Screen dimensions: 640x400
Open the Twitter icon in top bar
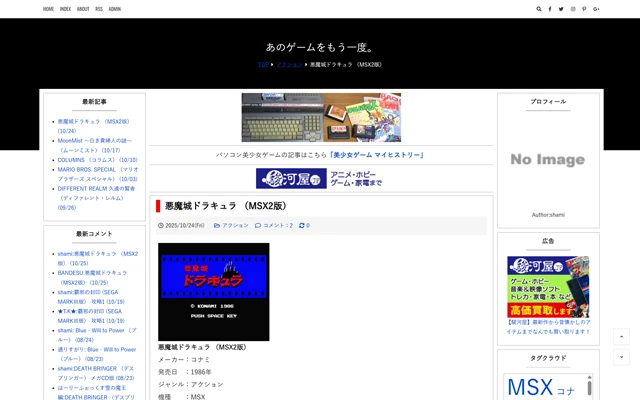tap(561, 9)
